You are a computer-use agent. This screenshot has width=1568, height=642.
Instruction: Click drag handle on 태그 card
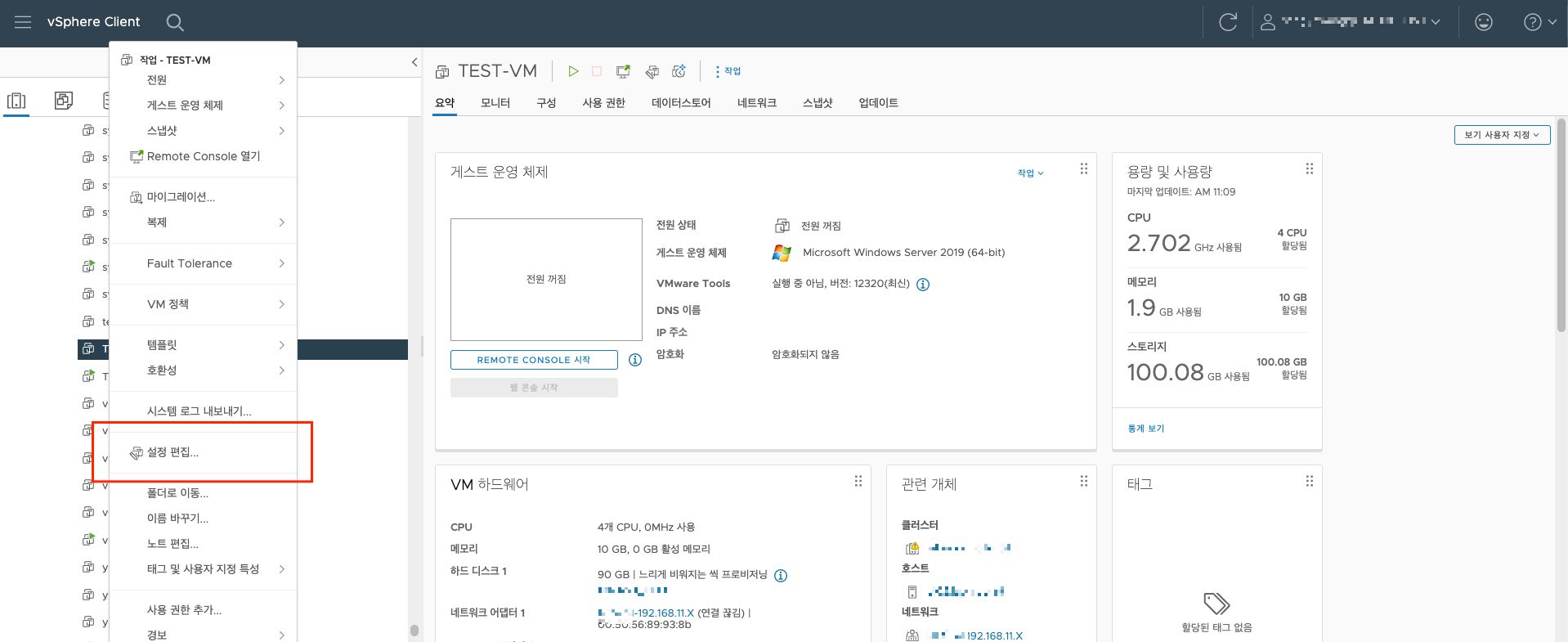tap(1310, 481)
